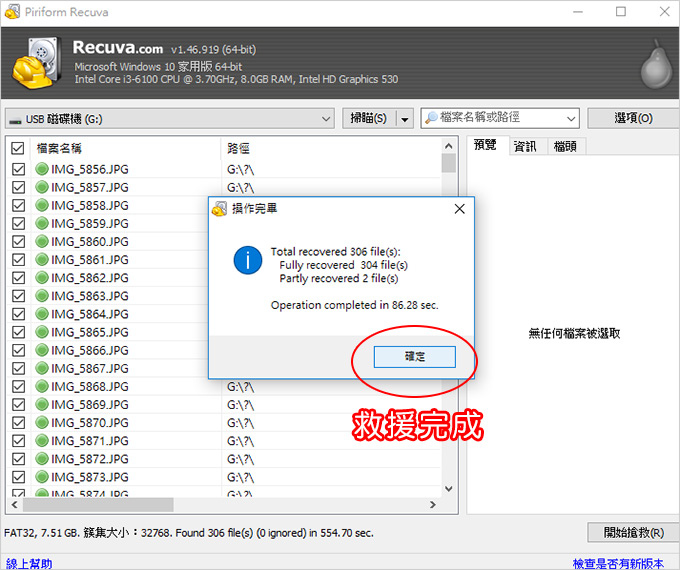
Task: Select the IMG_5866.JPG file name
Action: (90, 350)
